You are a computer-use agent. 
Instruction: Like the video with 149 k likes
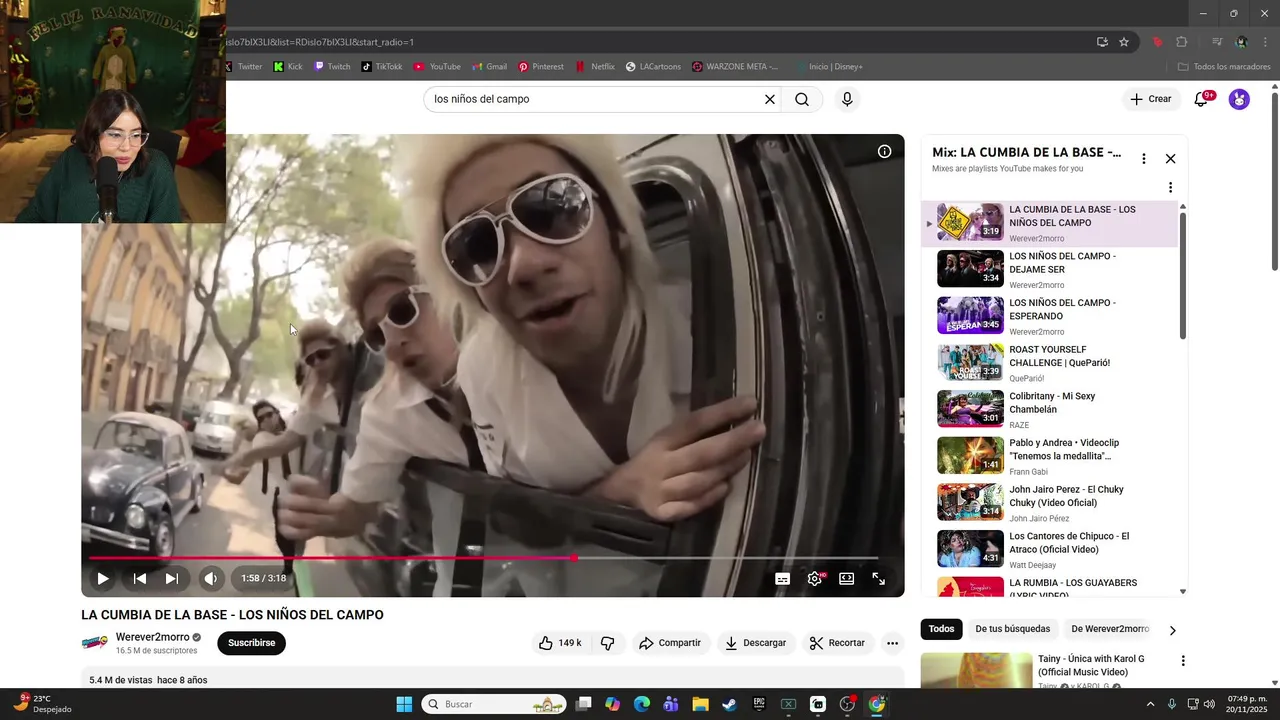pos(560,643)
